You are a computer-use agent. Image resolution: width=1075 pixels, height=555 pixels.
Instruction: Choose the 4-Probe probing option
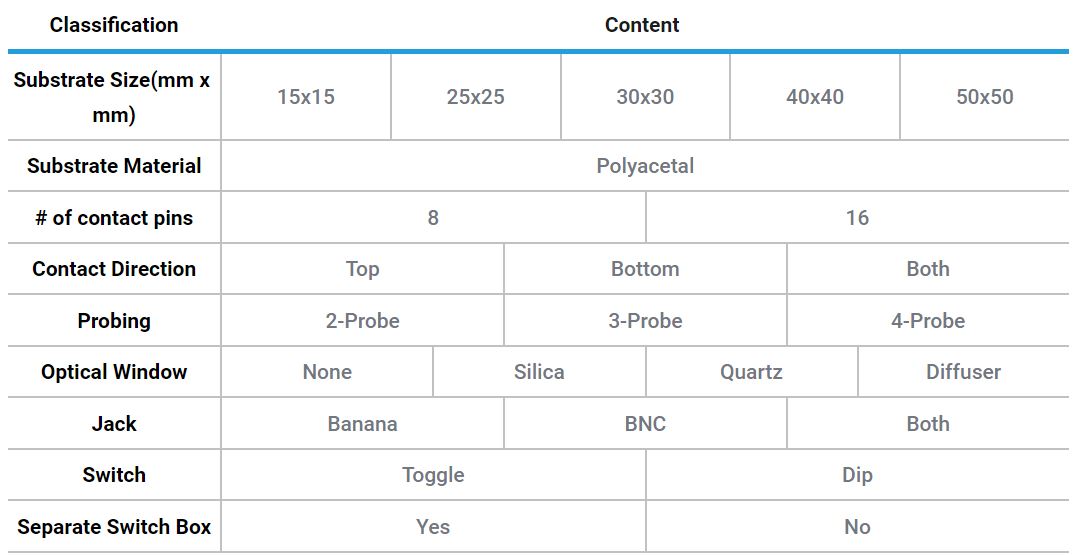pos(928,321)
